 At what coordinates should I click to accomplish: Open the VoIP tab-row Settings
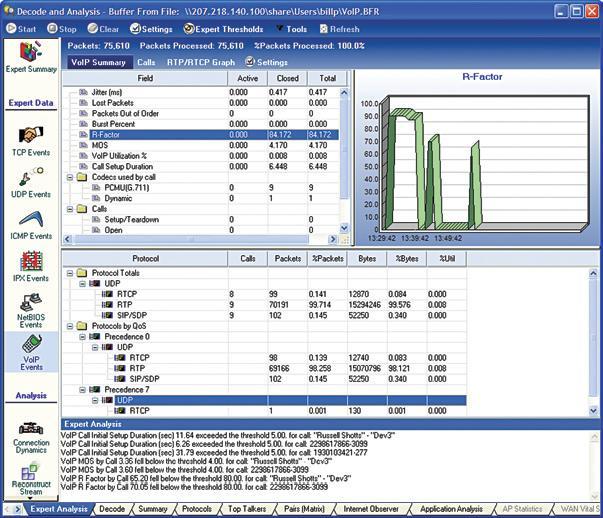267,62
